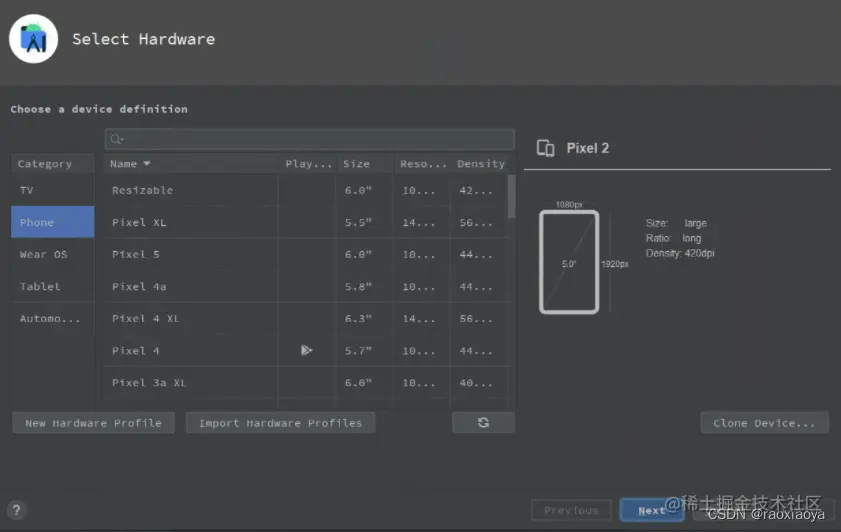This screenshot has height=532, width=841.
Task: Click the Size column header
Action: pos(365,164)
